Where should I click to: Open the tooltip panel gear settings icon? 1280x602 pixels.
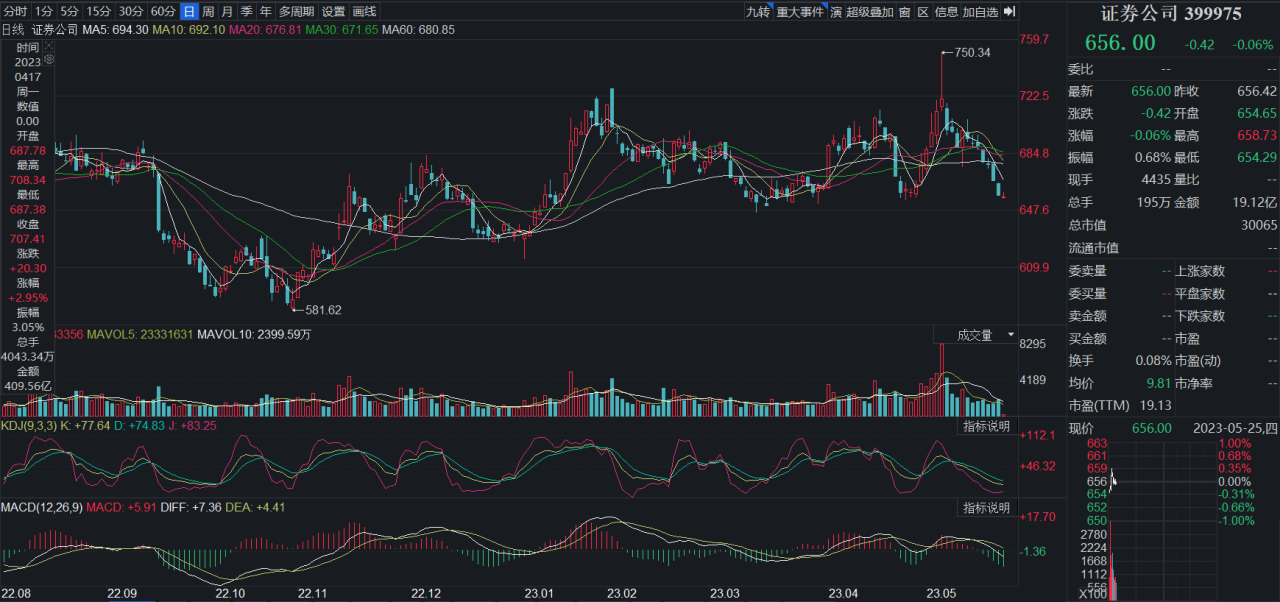[x=48, y=60]
